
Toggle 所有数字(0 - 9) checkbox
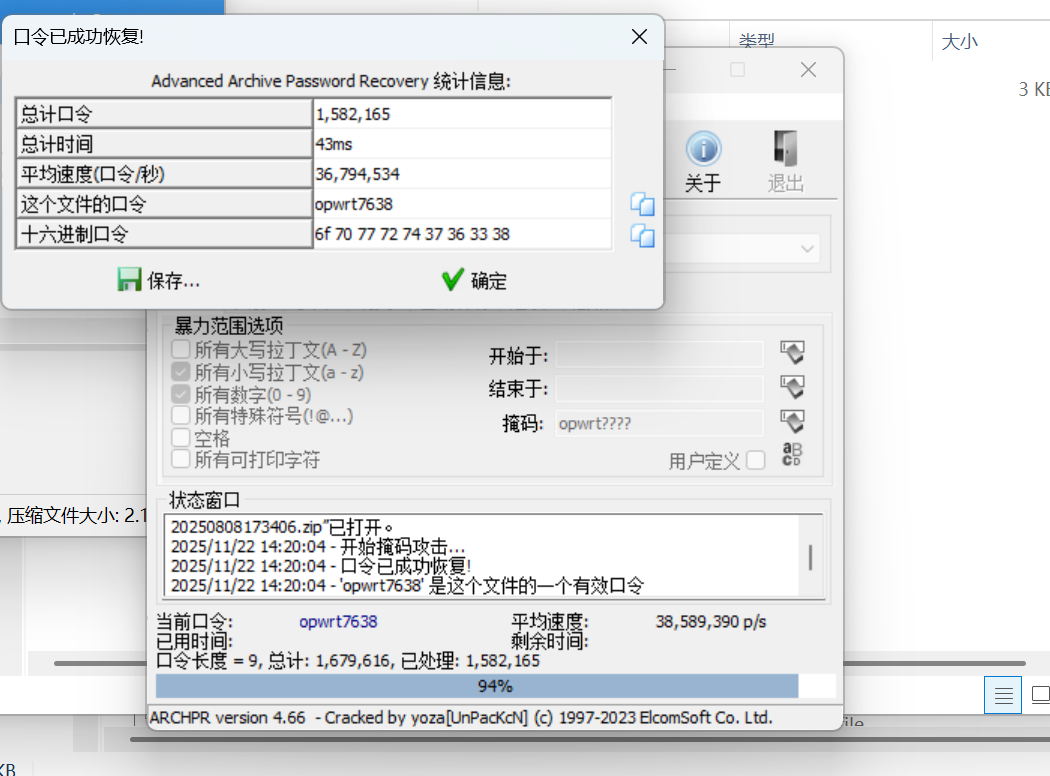point(181,394)
